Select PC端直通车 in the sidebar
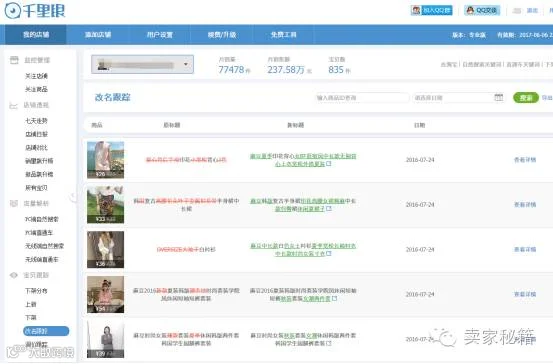The image size is (553, 364). [39, 232]
